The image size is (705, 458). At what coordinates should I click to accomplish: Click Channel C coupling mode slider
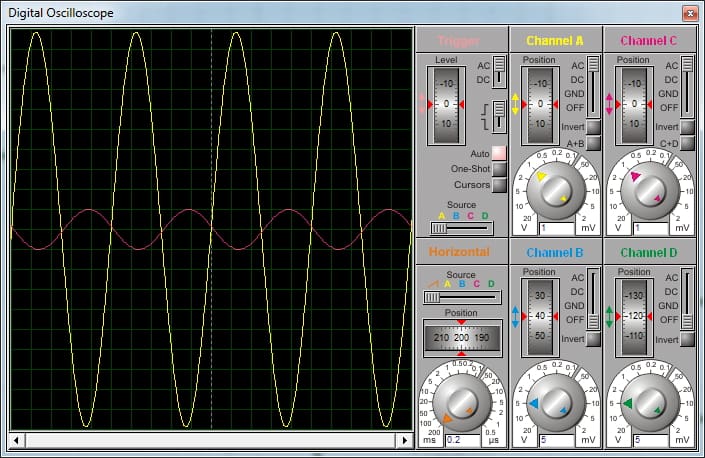[x=687, y=86]
